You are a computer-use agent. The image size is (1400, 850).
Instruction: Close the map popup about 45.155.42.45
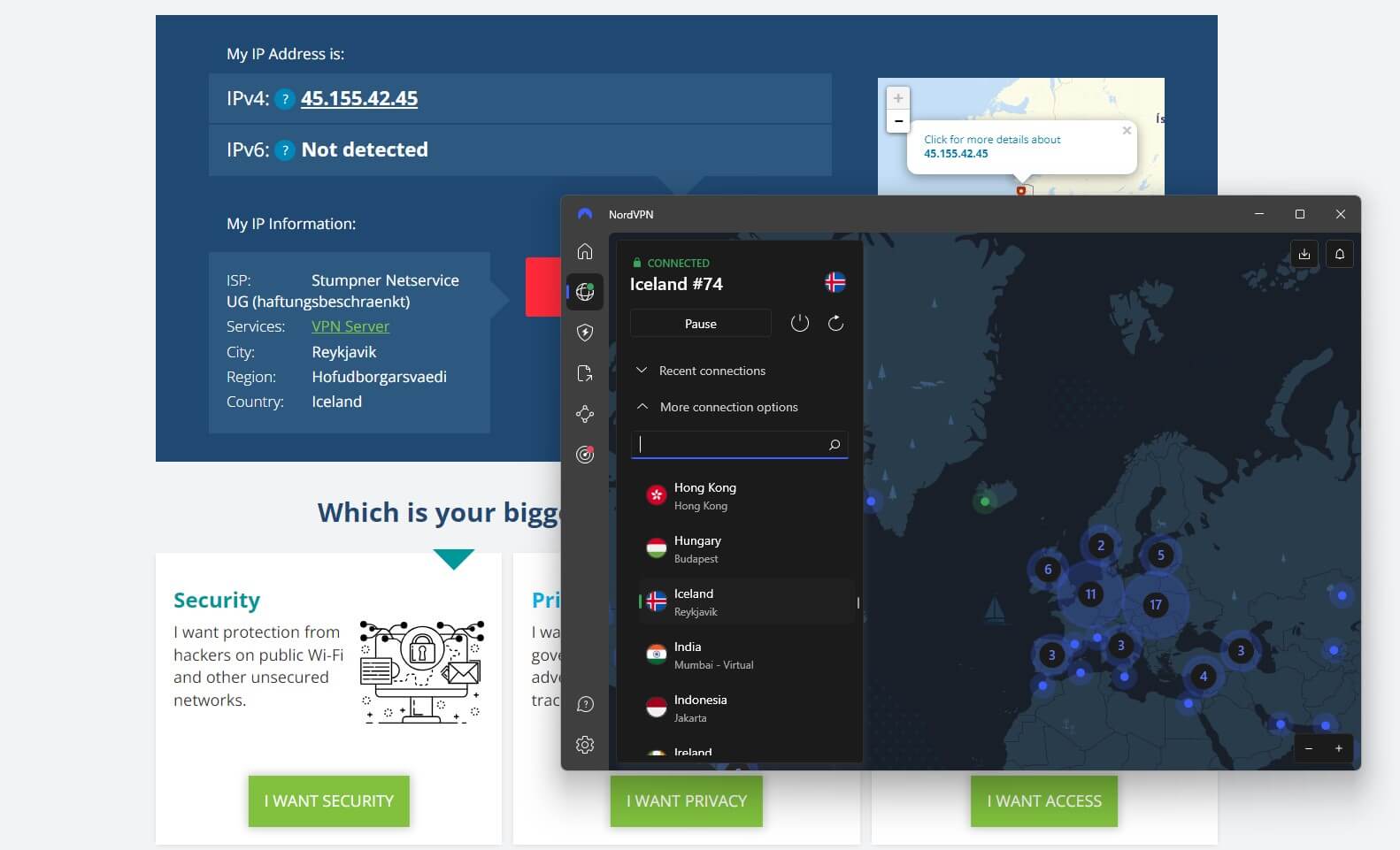point(1127,131)
